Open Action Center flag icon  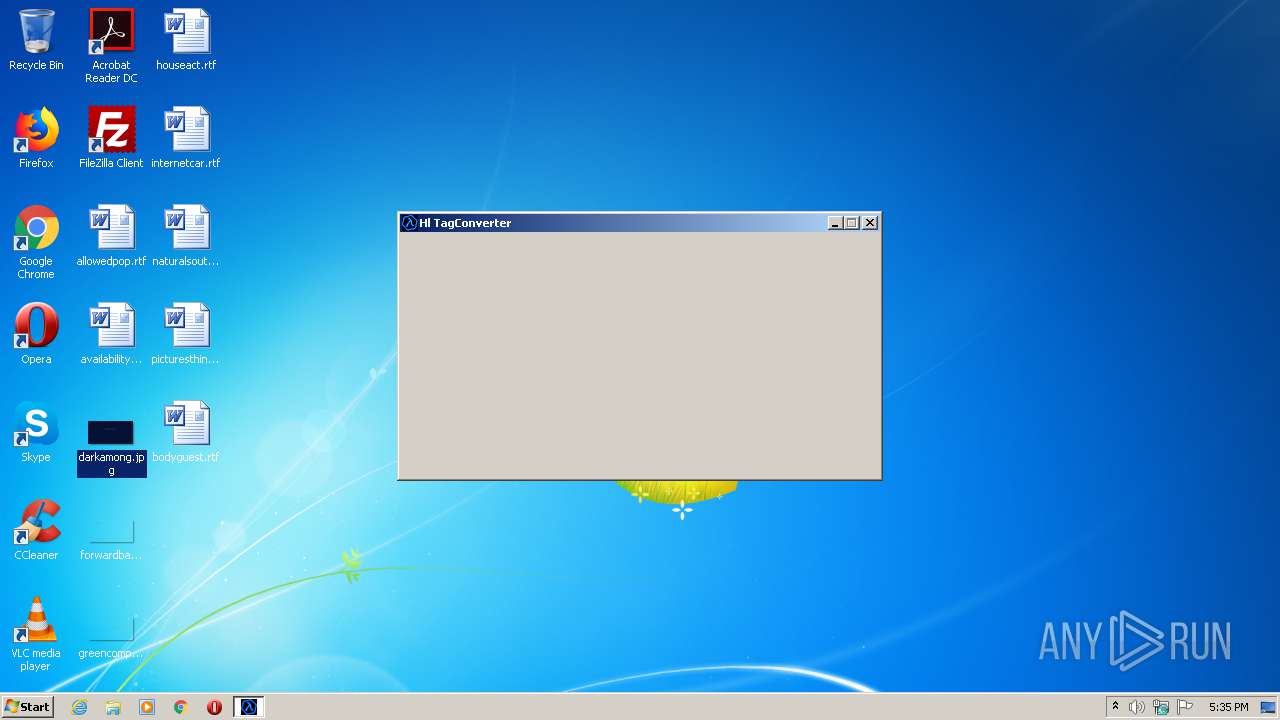tap(1185, 707)
